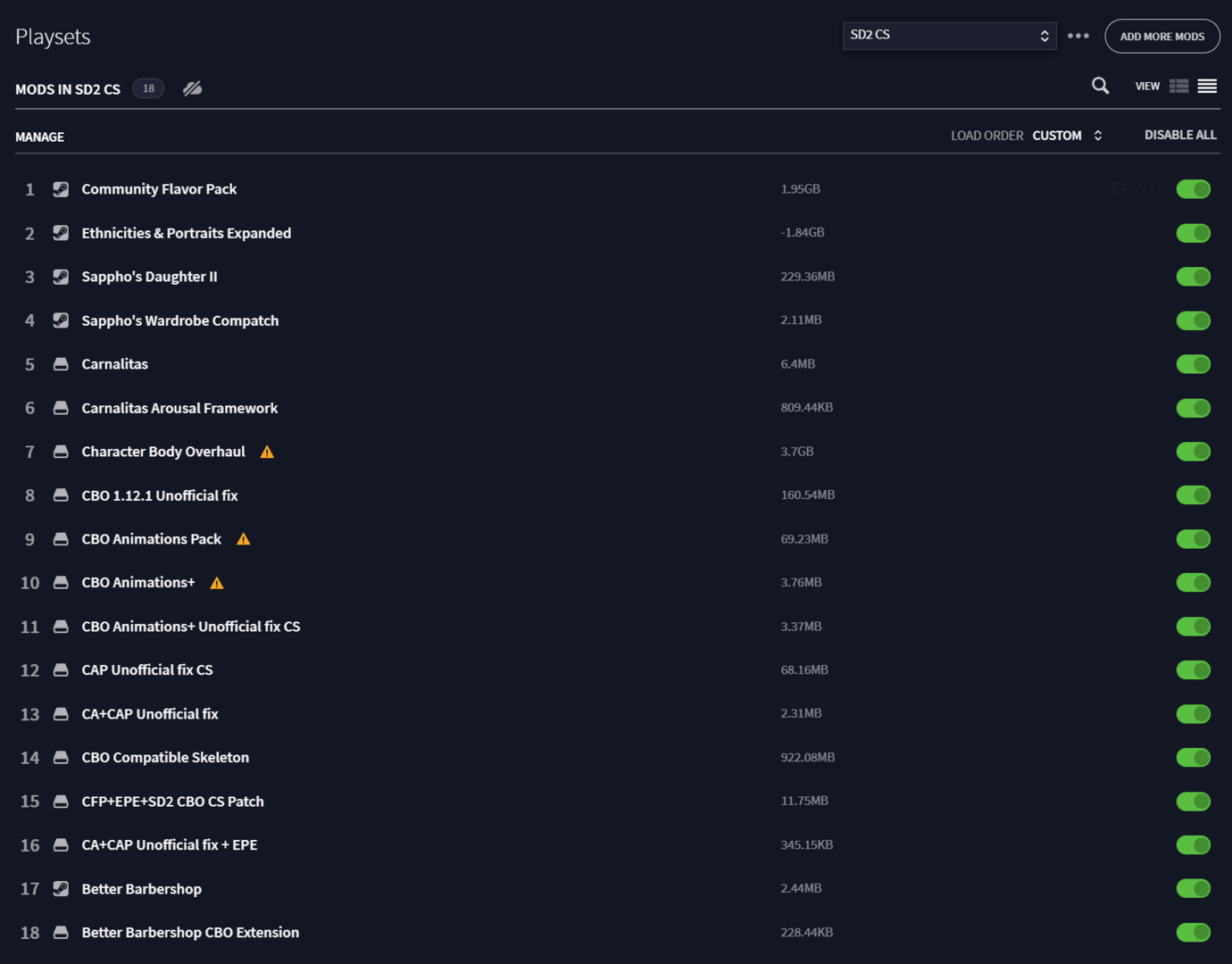This screenshot has height=964, width=1232.
Task: Disable CBO 1.12.1 Unofficial fix toggle
Action: (x=1194, y=495)
